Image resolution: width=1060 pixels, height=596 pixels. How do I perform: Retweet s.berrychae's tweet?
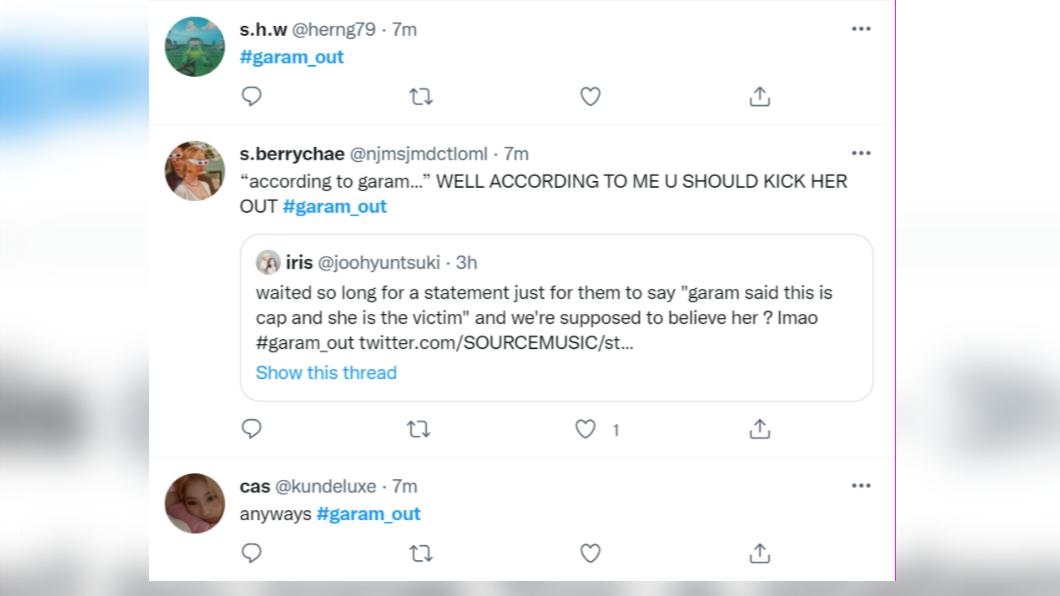(418, 429)
